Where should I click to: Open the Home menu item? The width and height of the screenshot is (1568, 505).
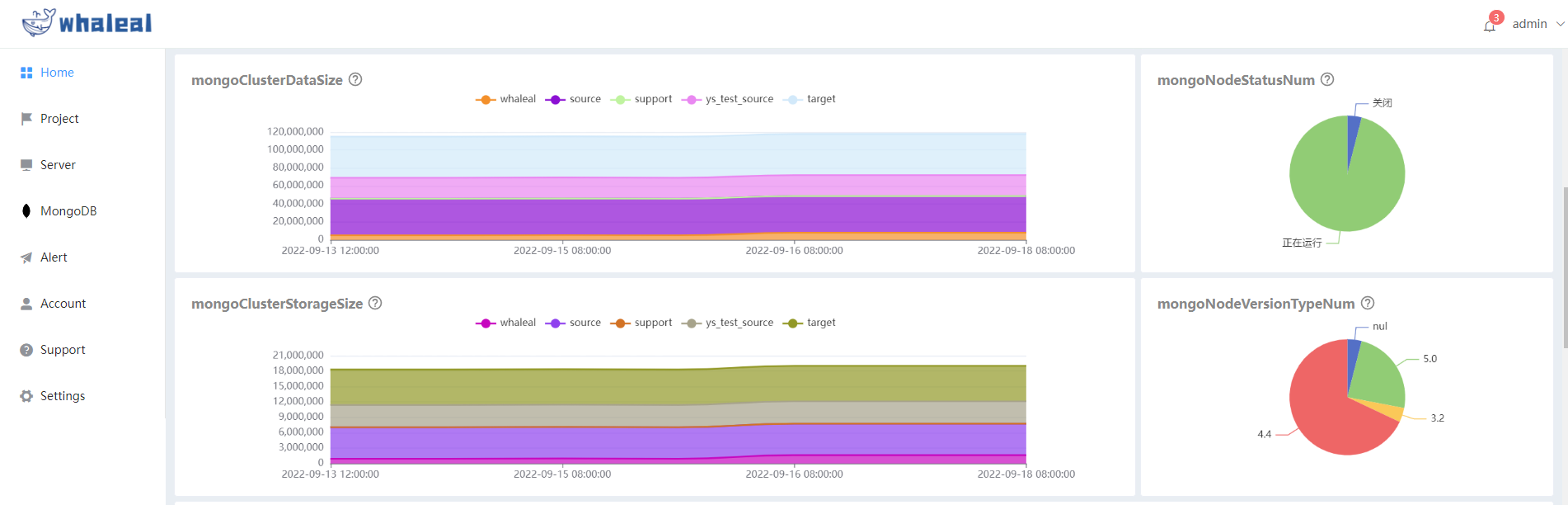(82, 73)
